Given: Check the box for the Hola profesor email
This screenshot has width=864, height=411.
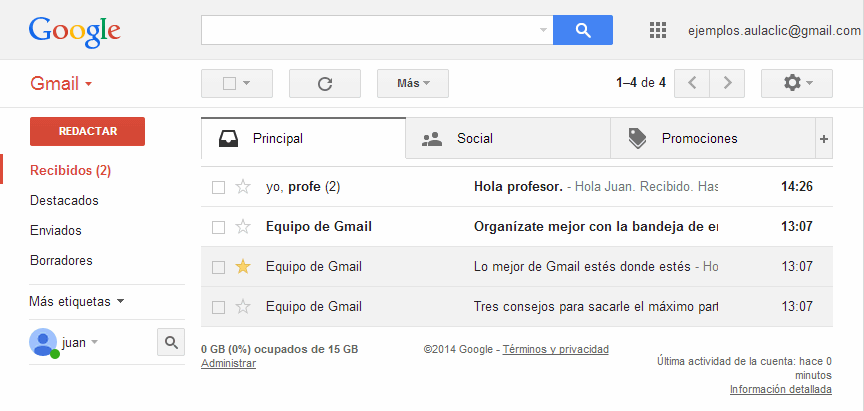Looking at the screenshot, I should (x=218, y=187).
